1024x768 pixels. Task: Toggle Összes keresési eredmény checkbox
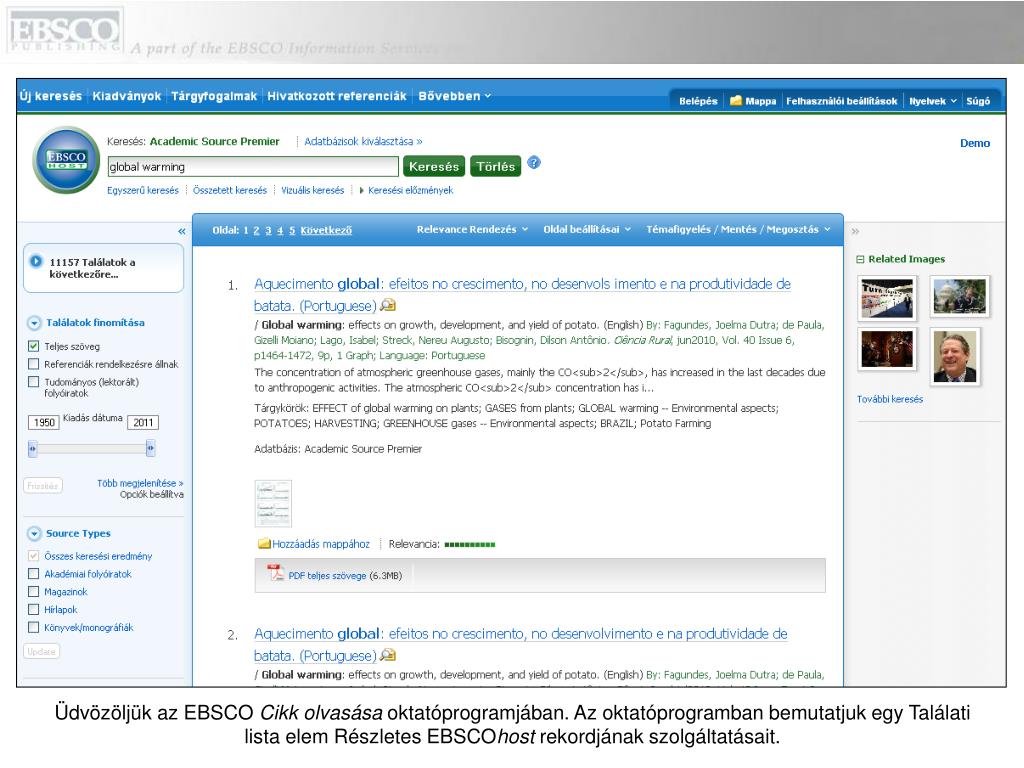tap(34, 556)
